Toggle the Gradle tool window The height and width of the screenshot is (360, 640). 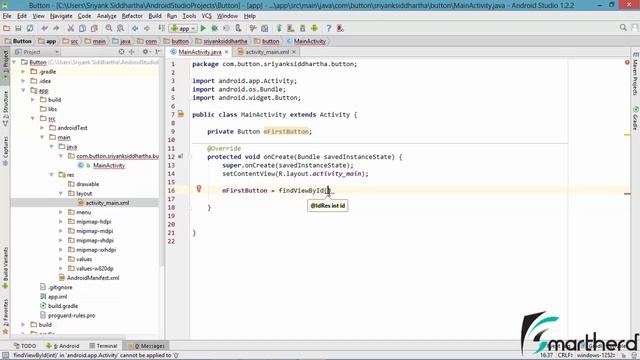click(636, 118)
